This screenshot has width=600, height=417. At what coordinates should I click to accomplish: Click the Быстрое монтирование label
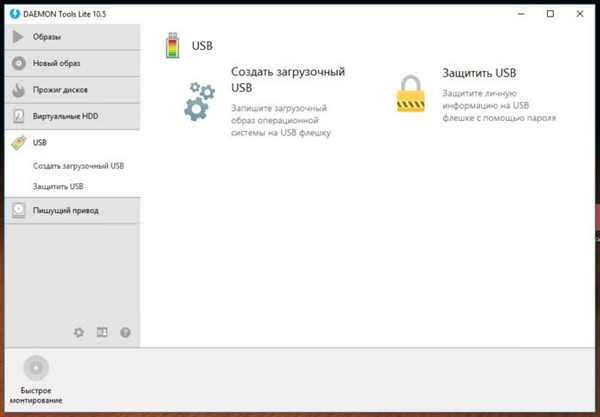36,395
